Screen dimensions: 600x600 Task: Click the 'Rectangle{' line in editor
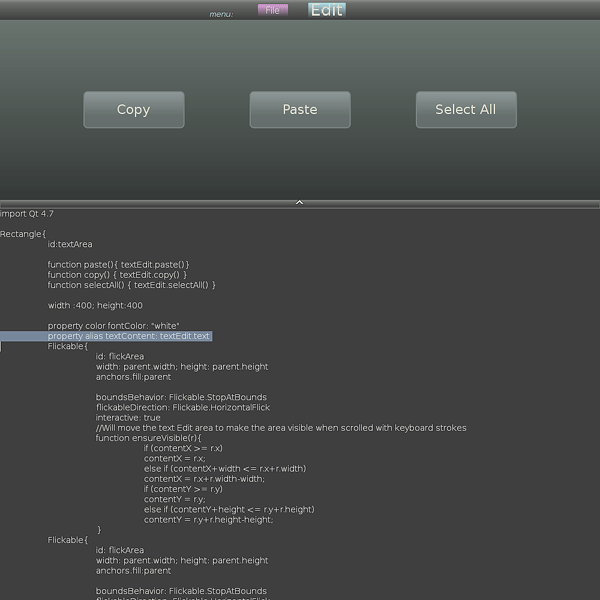point(23,234)
